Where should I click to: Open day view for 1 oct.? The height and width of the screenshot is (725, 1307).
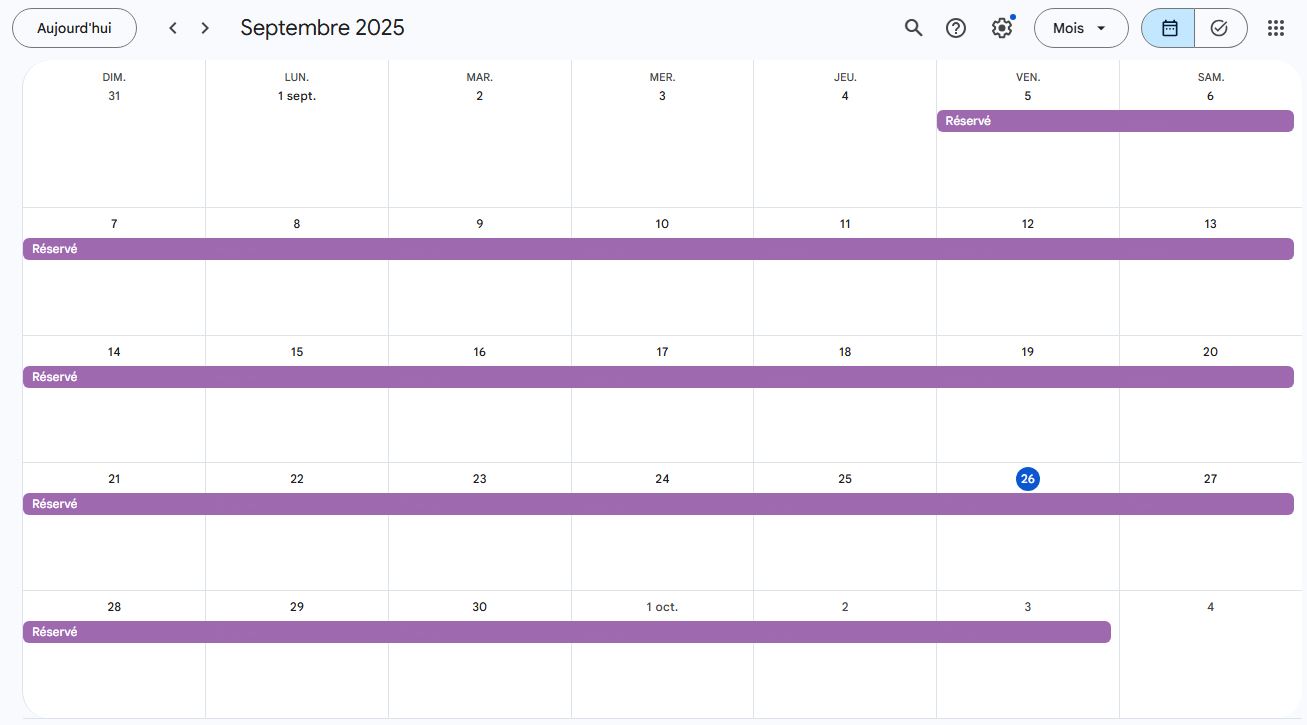tap(662, 607)
